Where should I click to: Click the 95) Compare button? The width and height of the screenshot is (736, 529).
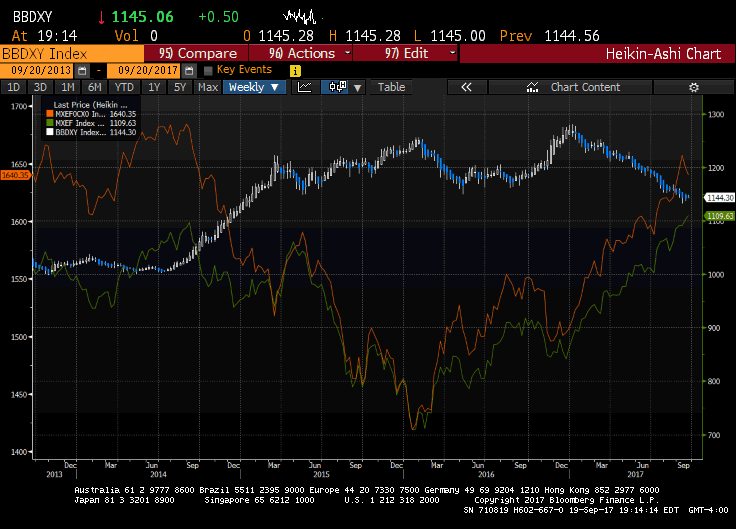196,53
